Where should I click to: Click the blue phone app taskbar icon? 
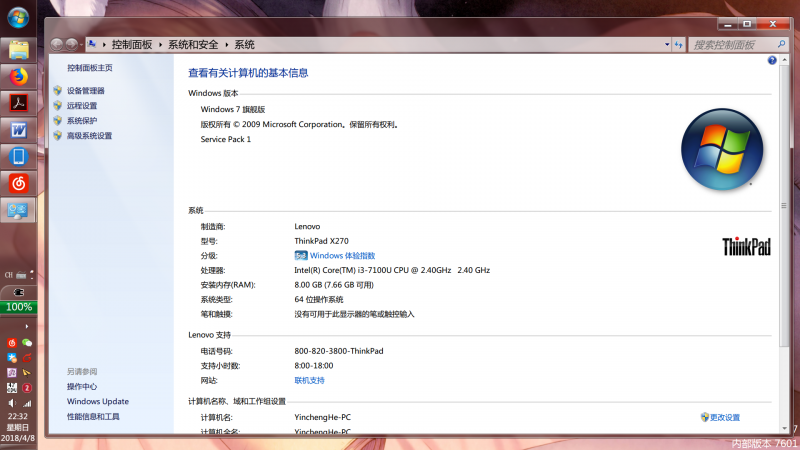tap(18, 157)
